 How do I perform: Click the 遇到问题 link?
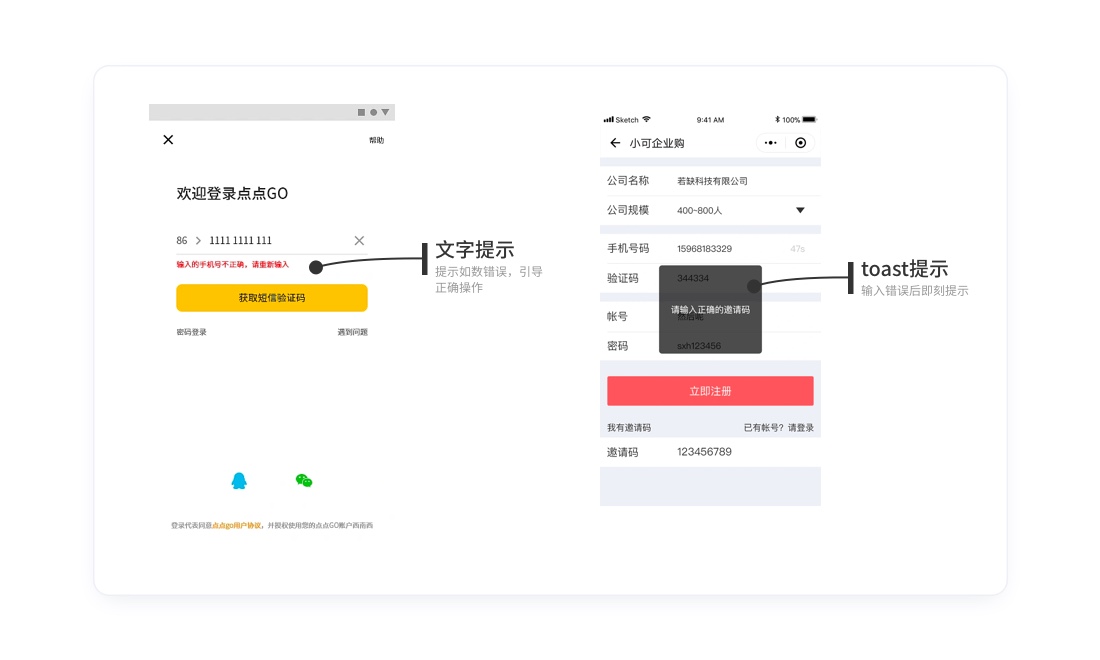coord(352,332)
